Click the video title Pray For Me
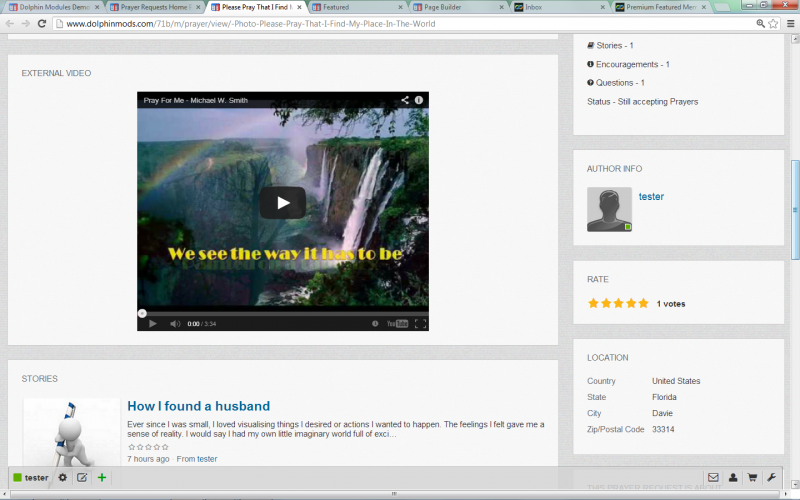Image resolution: width=800 pixels, height=500 pixels. pos(195,101)
